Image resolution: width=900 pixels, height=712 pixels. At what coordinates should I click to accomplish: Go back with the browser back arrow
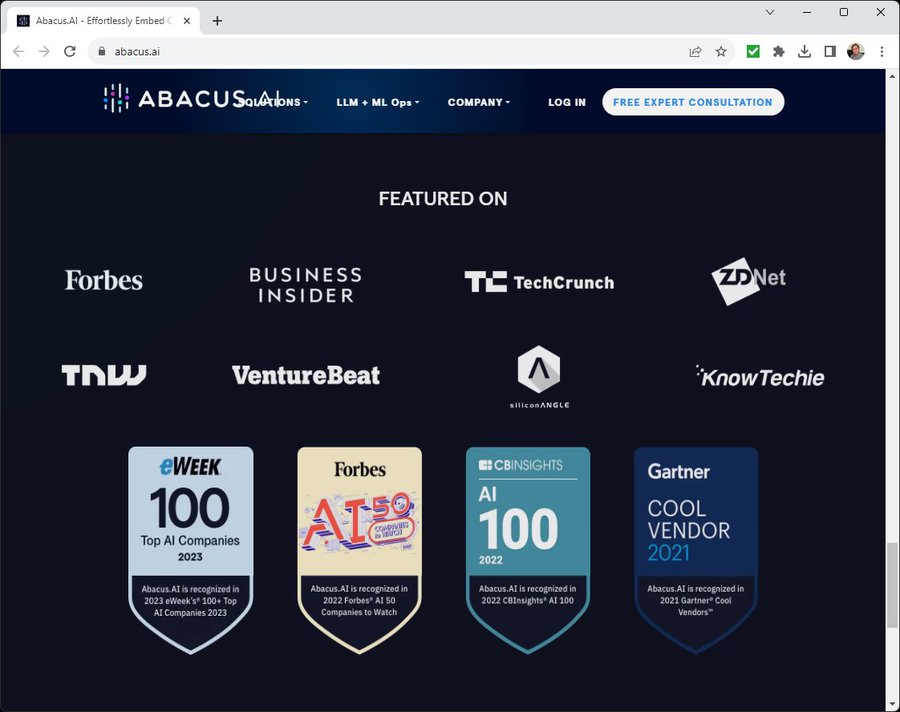tap(18, 52)
